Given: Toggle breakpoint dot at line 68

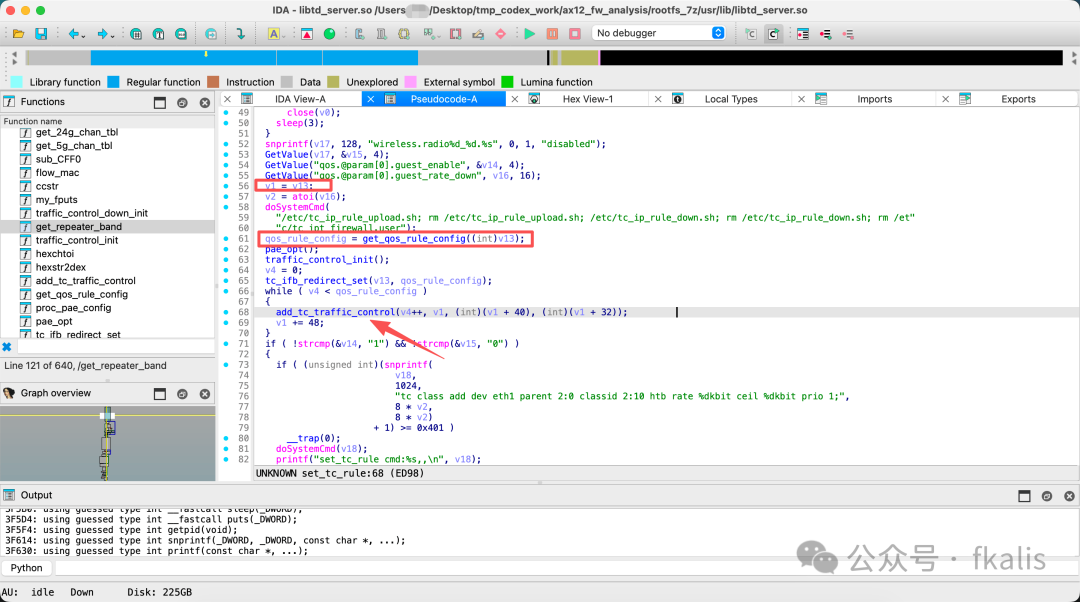Looking at the screenshot, I should click(x=226, y=312).
